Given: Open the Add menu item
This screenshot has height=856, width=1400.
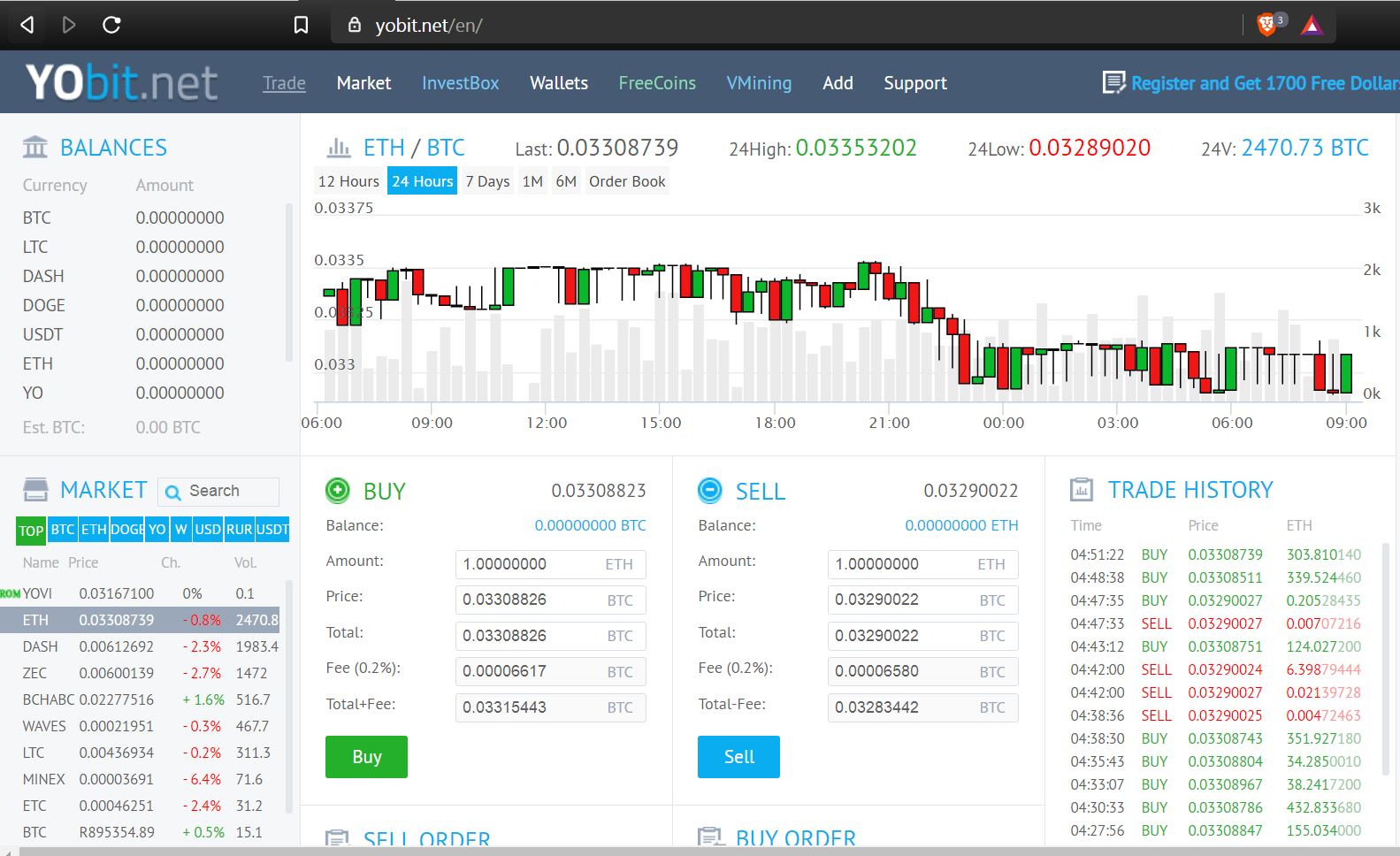Looking at the screenshot, I should (x=838, y=83).
